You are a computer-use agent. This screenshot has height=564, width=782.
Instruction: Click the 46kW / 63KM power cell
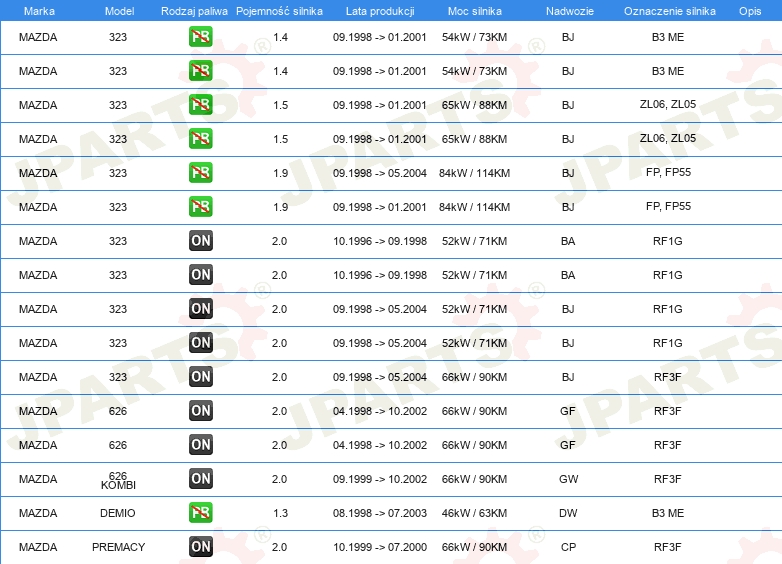pyautogui.click(x=474, y=513)
